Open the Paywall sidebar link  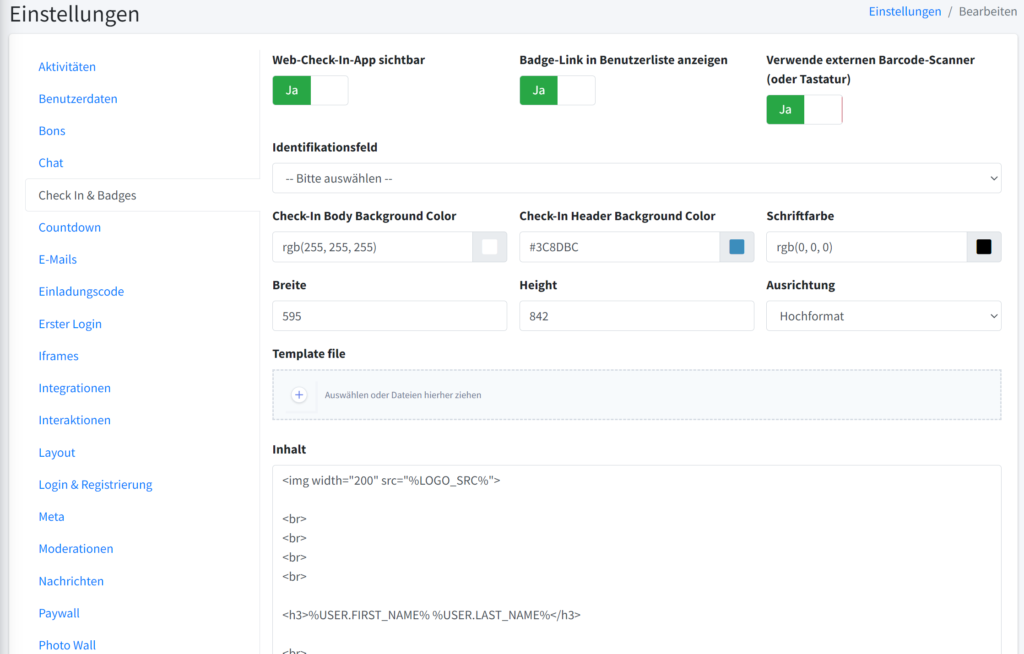[x=59, y=613]
